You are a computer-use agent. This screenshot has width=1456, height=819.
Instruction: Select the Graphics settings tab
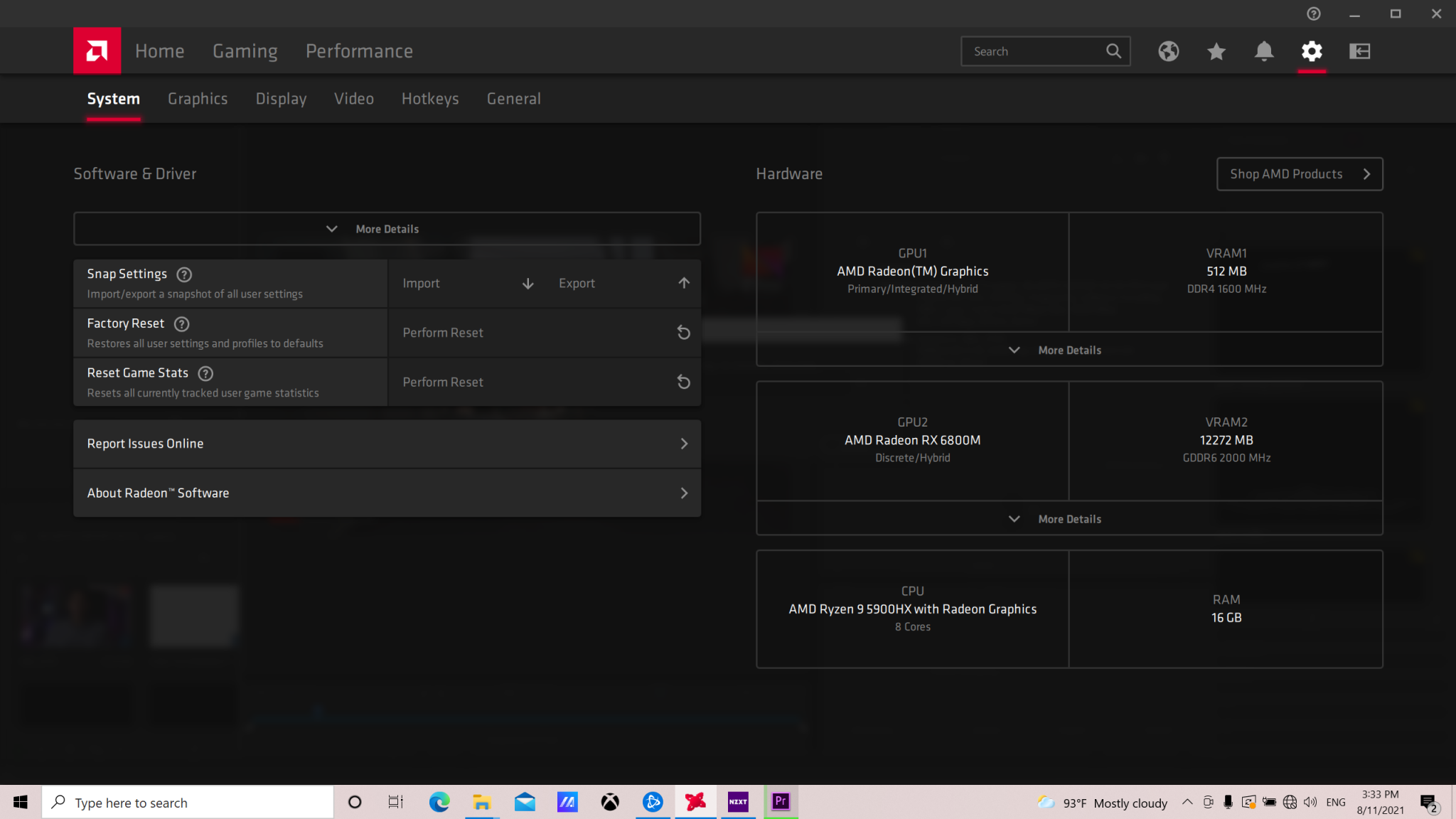click(198, 99)
